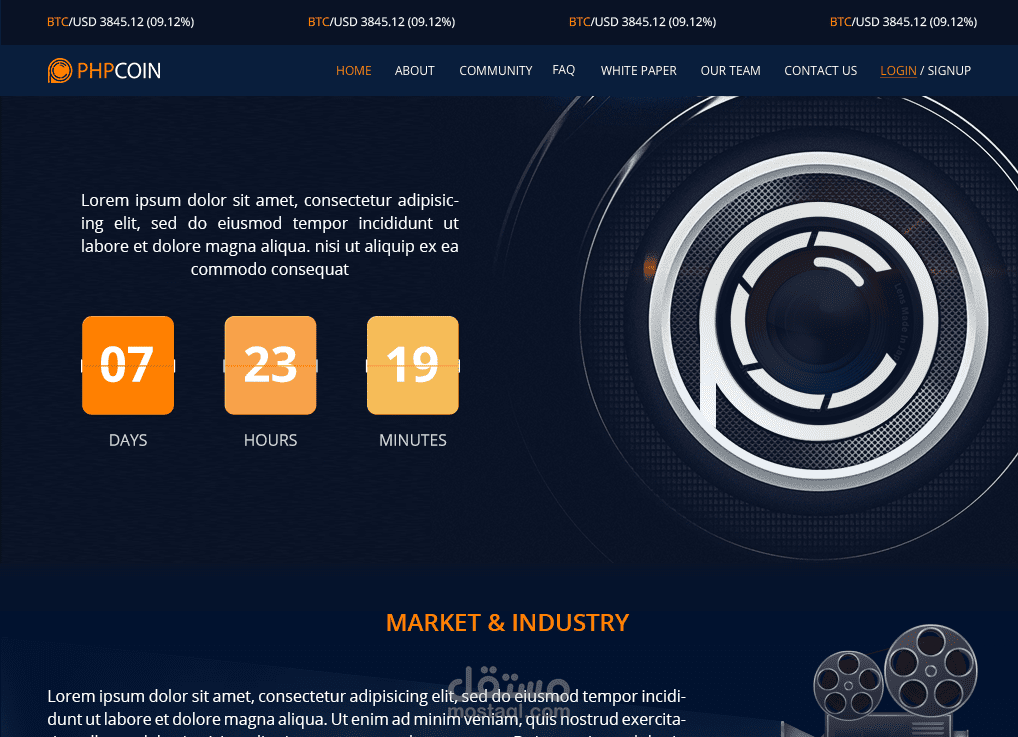
Task: Switch to the ABOUT section in navigation
Action: click(414, 70)
